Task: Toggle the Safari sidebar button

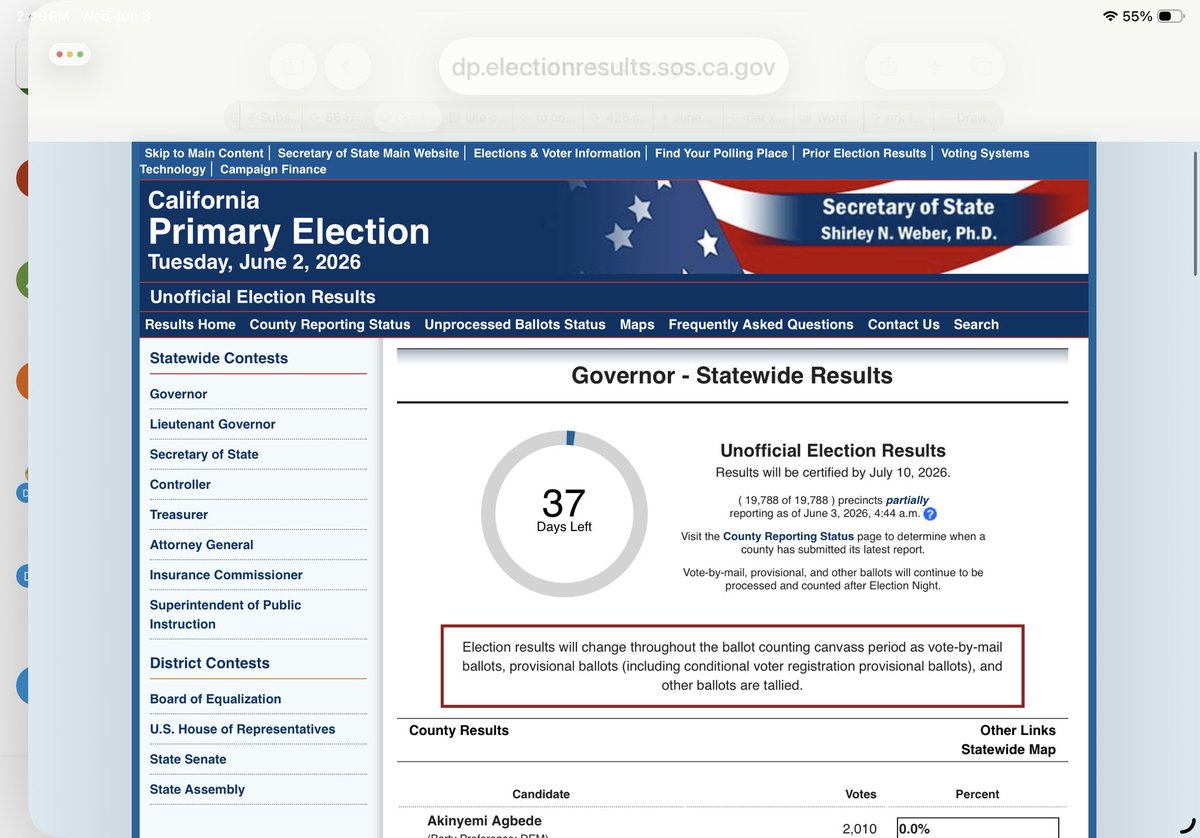Action: [293, 66]
